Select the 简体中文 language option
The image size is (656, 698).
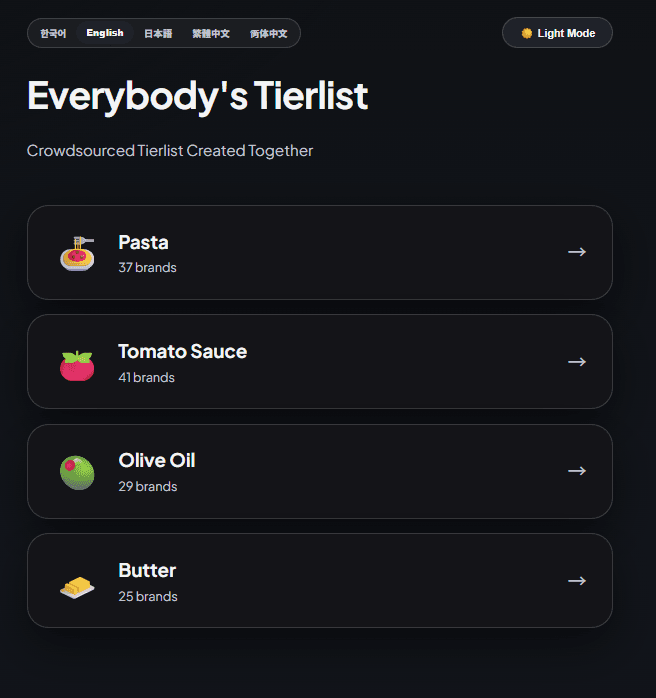tap(269, 33)
